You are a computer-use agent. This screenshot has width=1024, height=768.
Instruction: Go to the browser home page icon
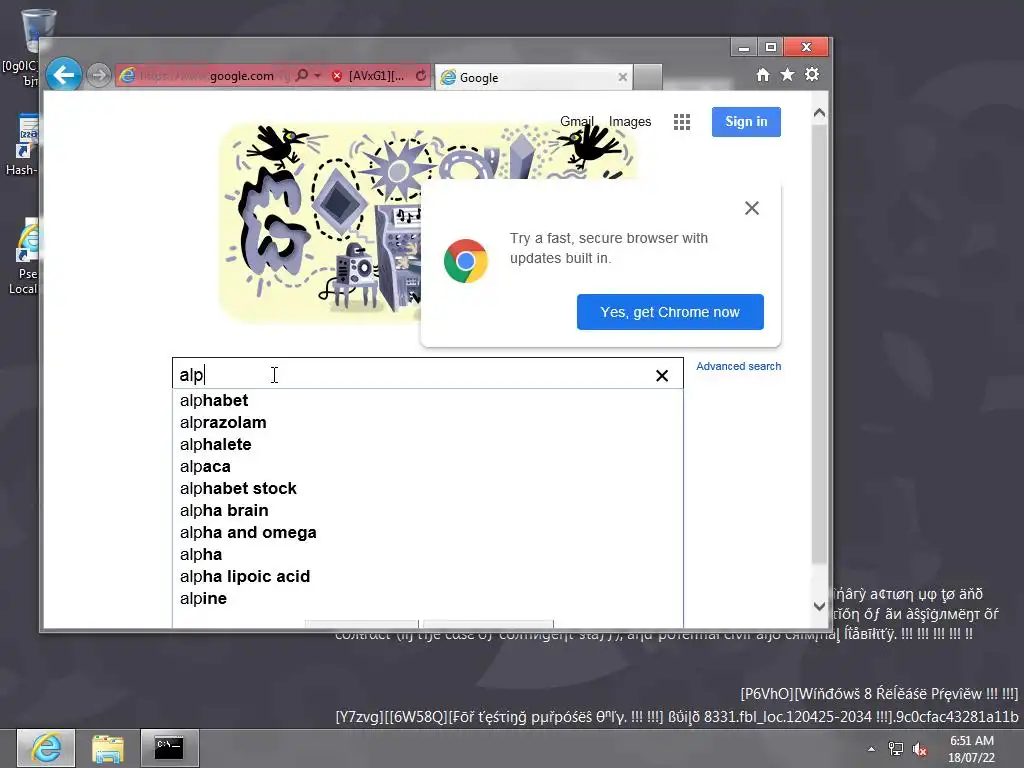tap(763, 75)
